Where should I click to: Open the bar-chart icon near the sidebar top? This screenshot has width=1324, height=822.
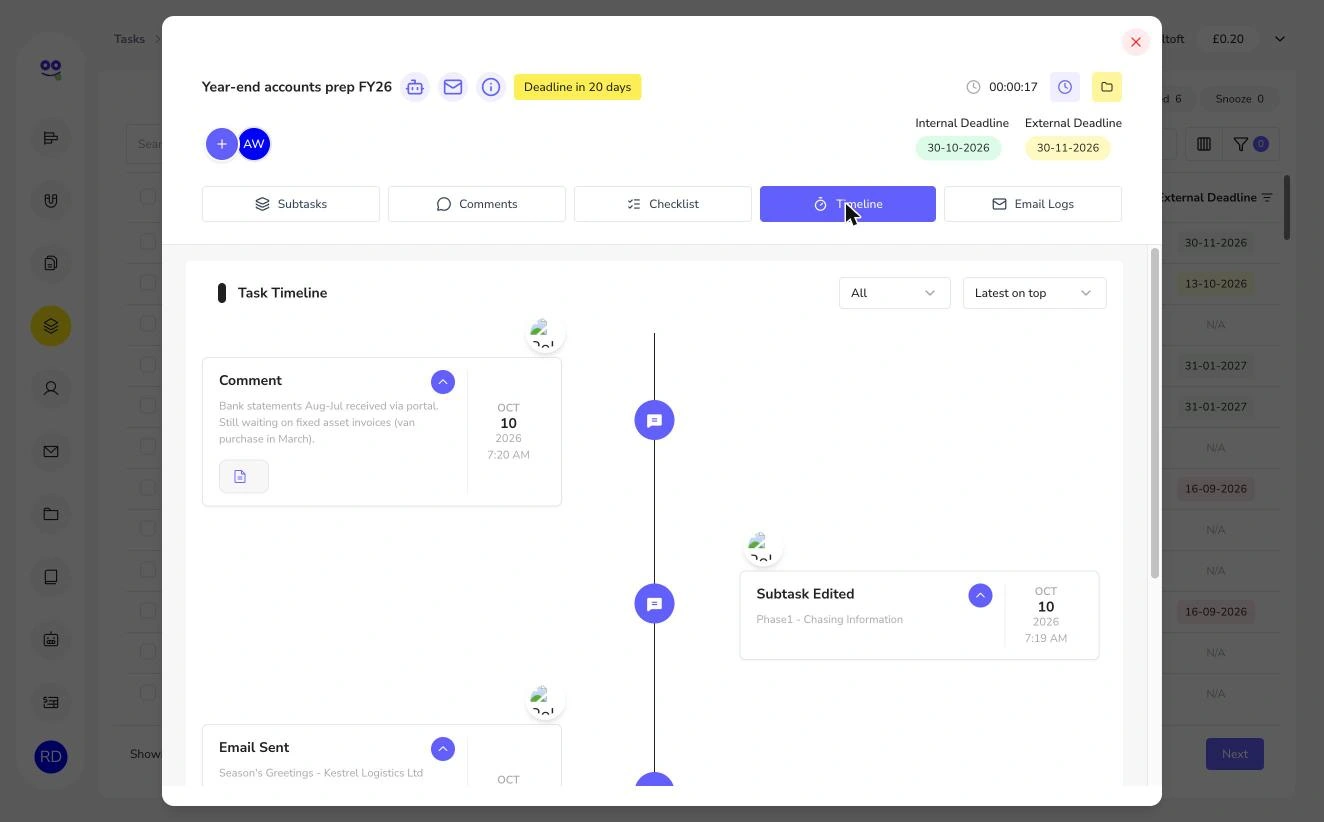coord(51,138)
